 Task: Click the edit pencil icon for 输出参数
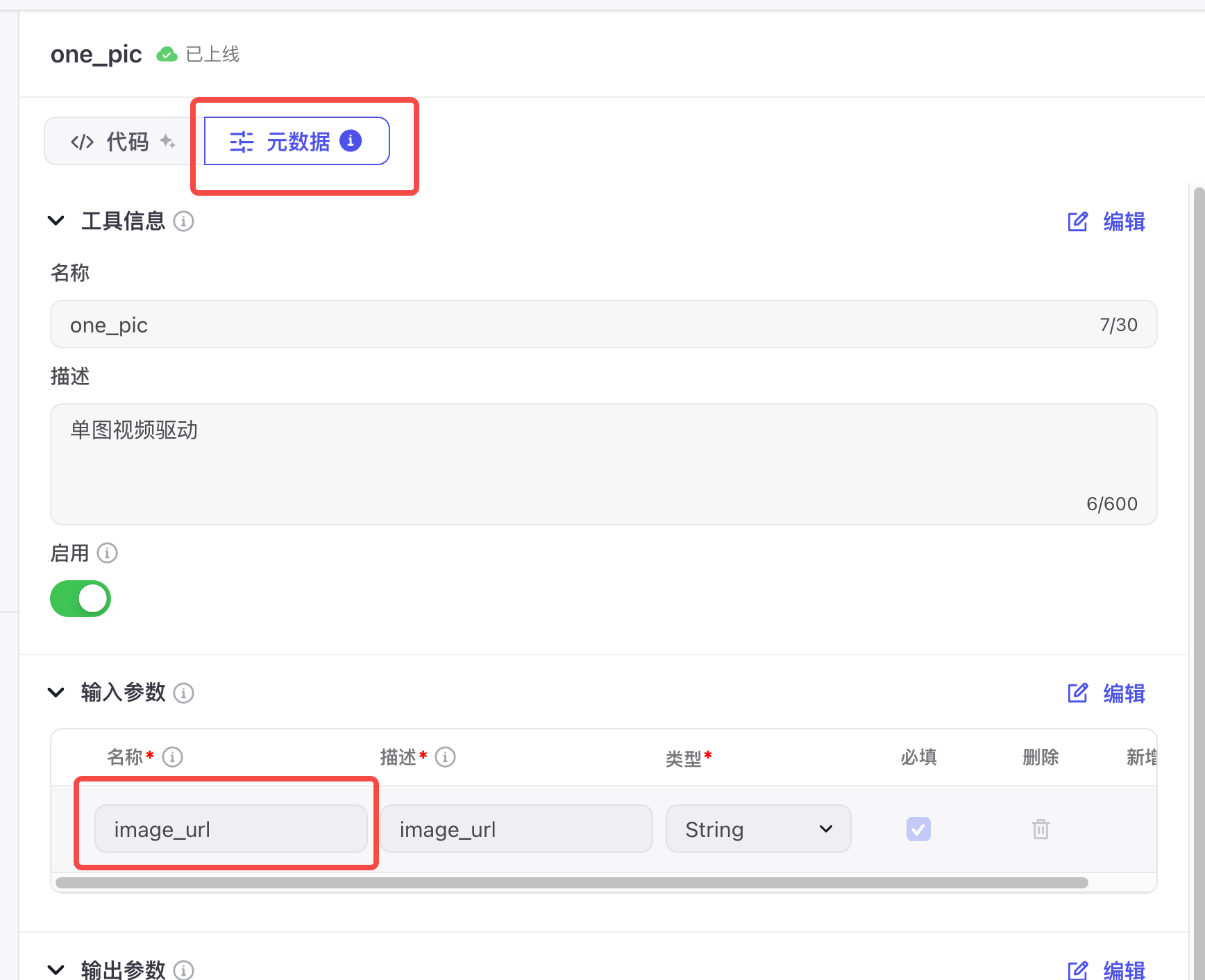tap(1077, 970)
